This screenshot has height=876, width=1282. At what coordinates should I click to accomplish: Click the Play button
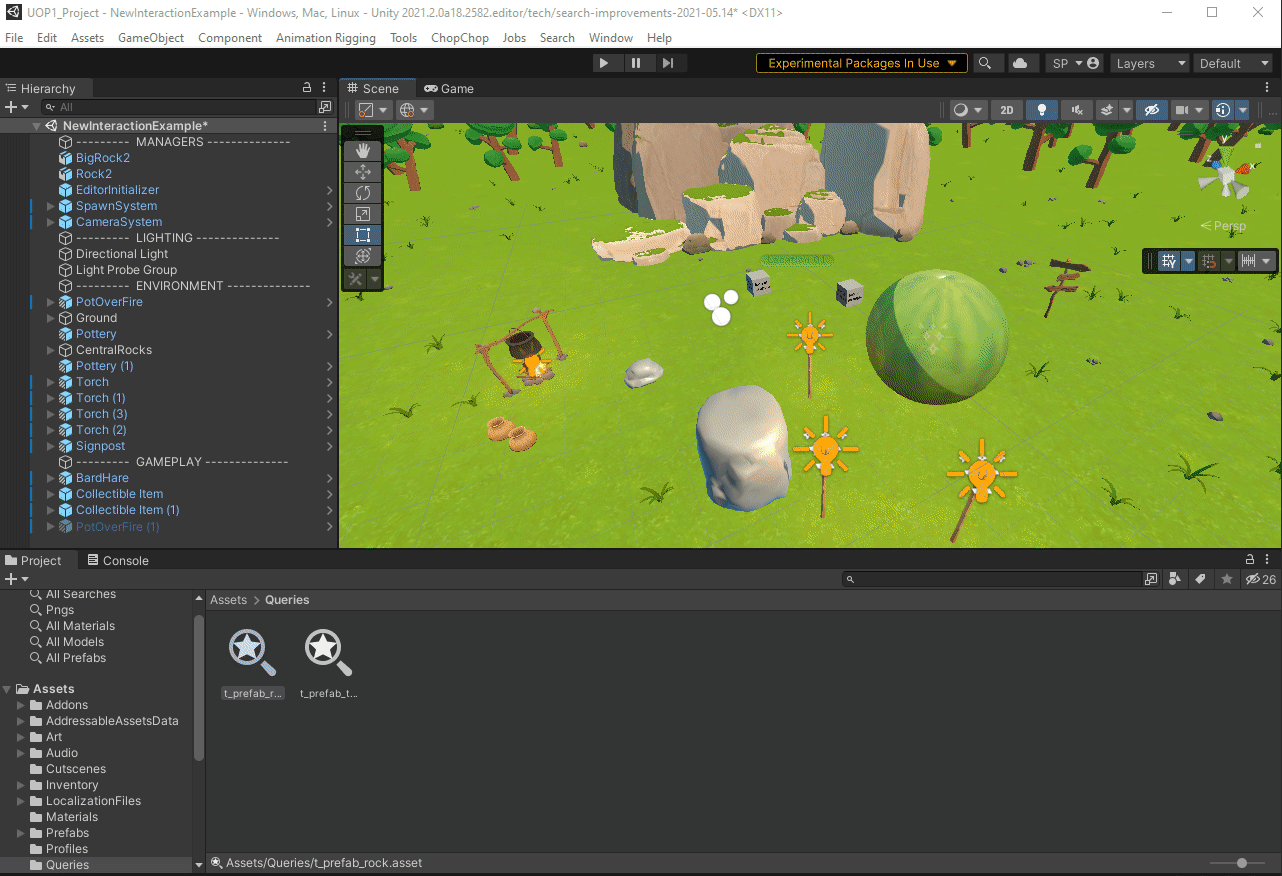click(x=604, y=63)
